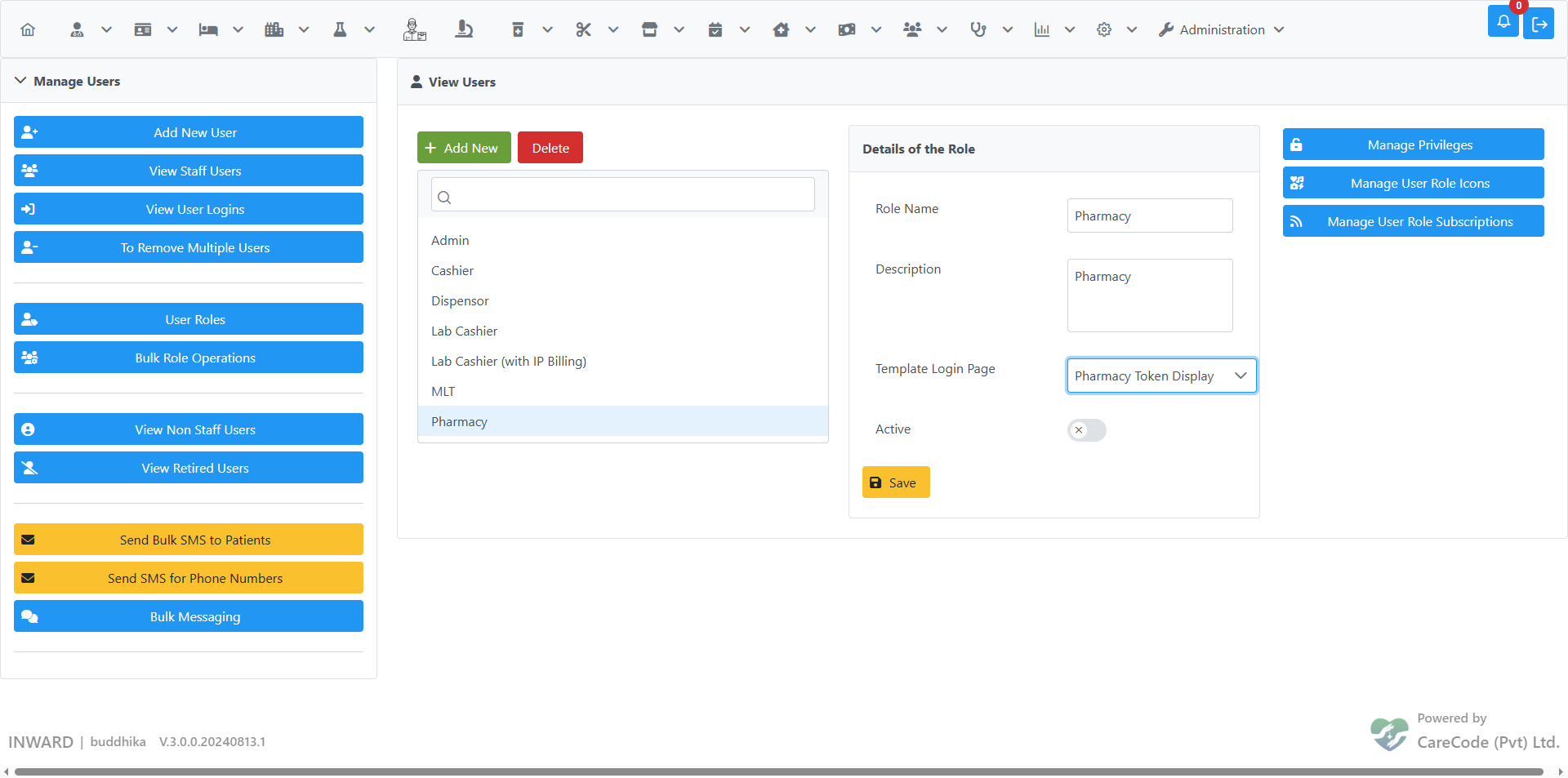The height and width of the screenshot is (778, 1568).
Task: Collapse the Manage Users panel
Action: coord(20,81)
